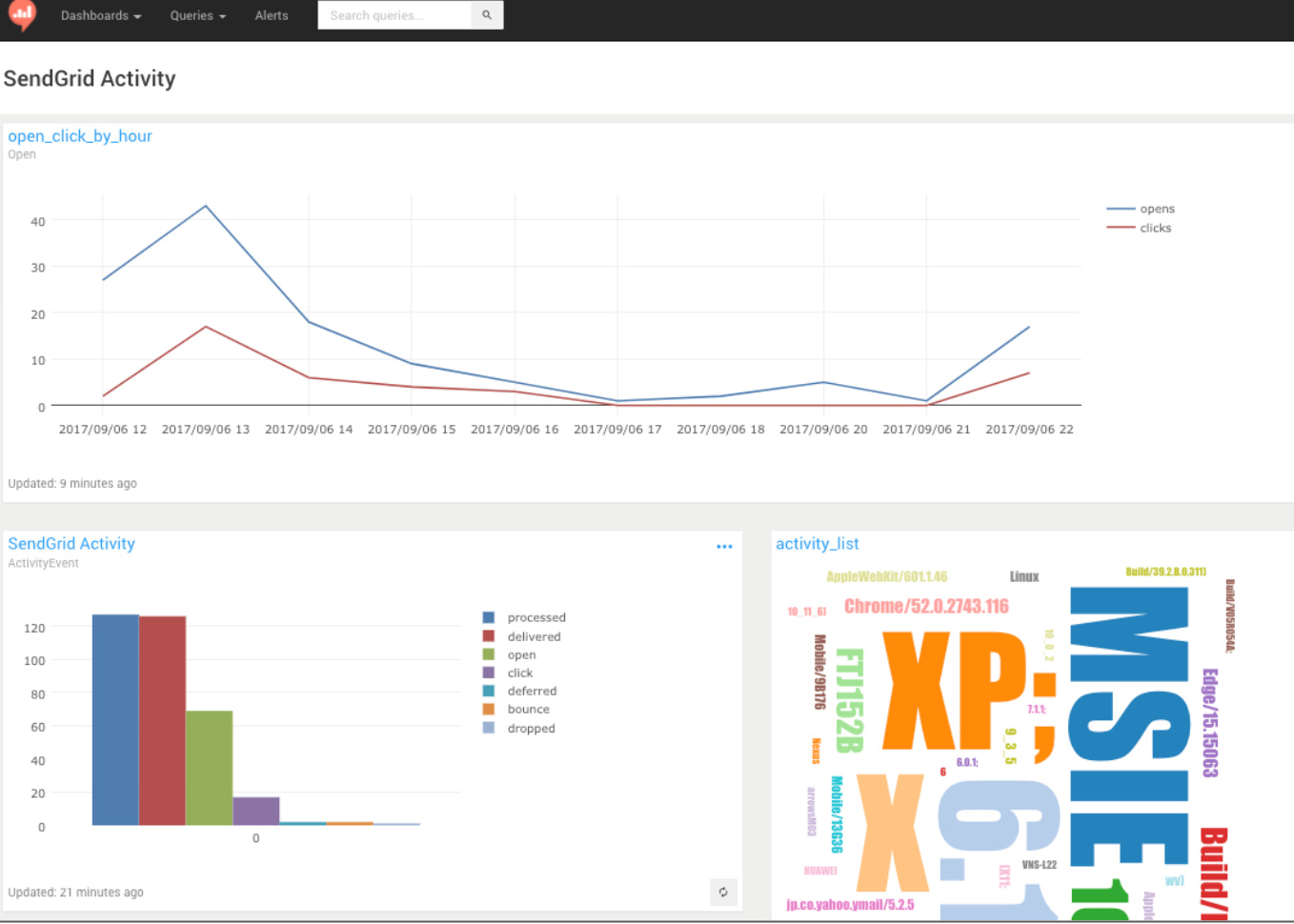Image resolution: width=1294 pixels, height=924 pixels.
Task: Expand the Queries dropdown menu
Action: click(198, 15)
